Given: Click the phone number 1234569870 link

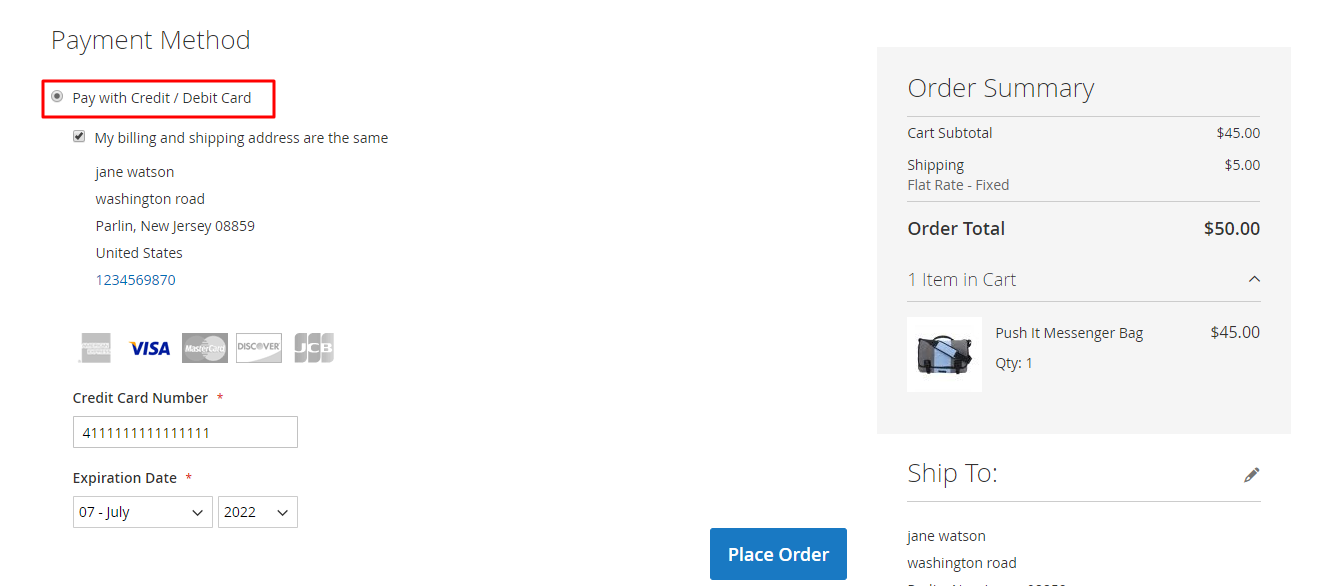Looking at the screenshot, I should (x=136, y=280).
